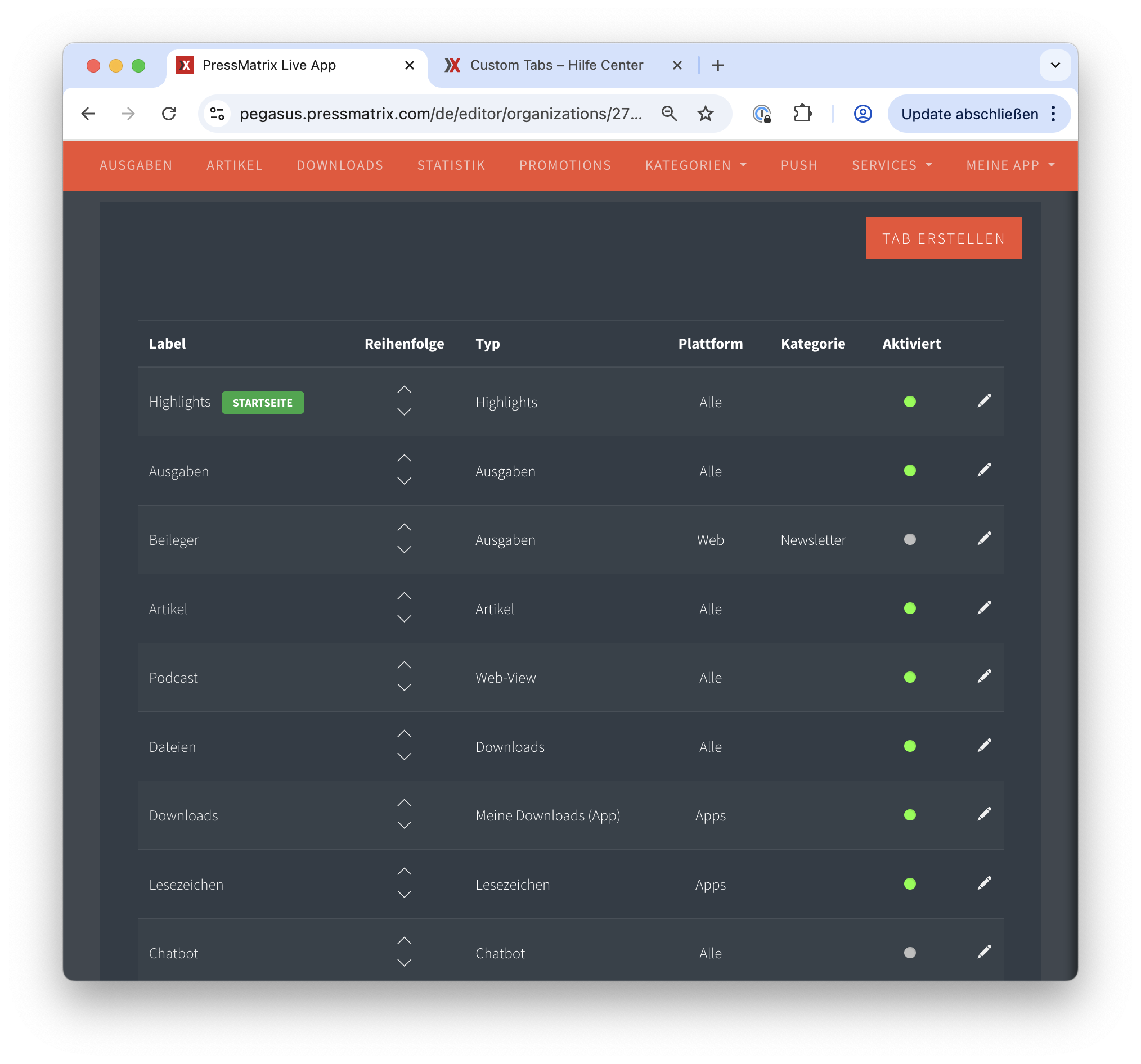Move Highlights row up

click(x=404, y=390)
